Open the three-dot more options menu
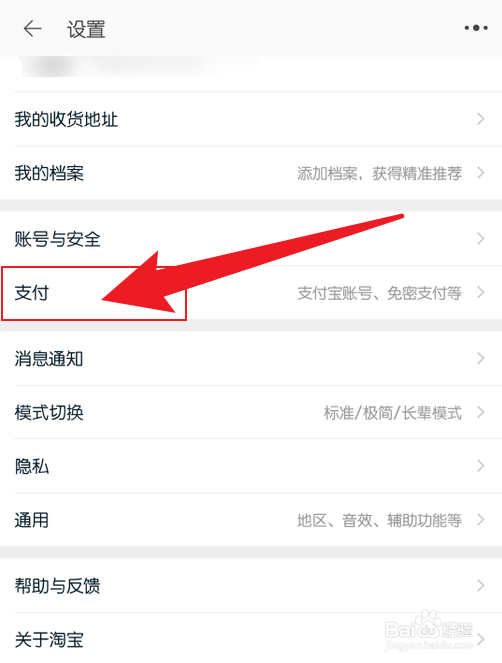This screenshot has width=502, height=663. pos(476,28)
